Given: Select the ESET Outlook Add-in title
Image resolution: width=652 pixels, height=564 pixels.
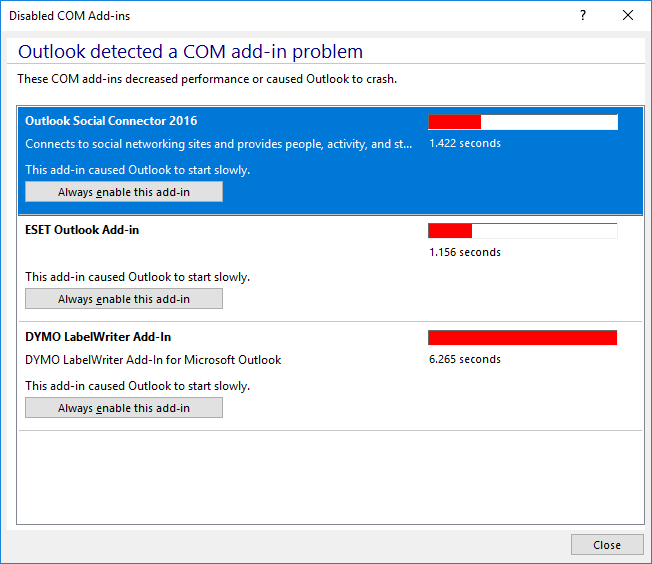Looking at the screenshot, I should [x=82, y=230].
